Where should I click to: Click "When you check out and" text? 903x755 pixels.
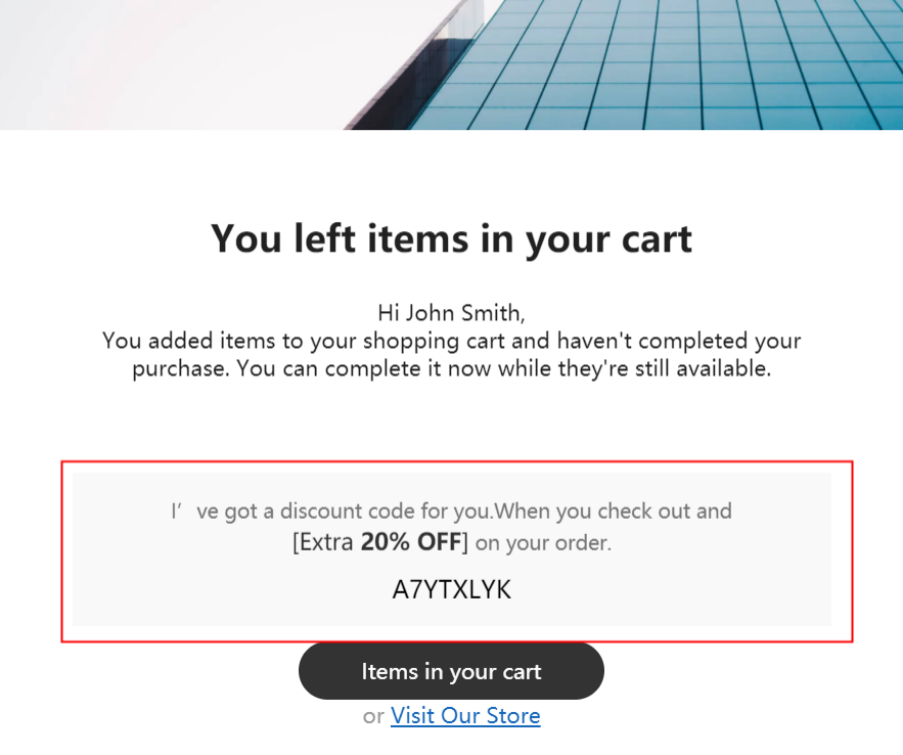click(613, 511)
